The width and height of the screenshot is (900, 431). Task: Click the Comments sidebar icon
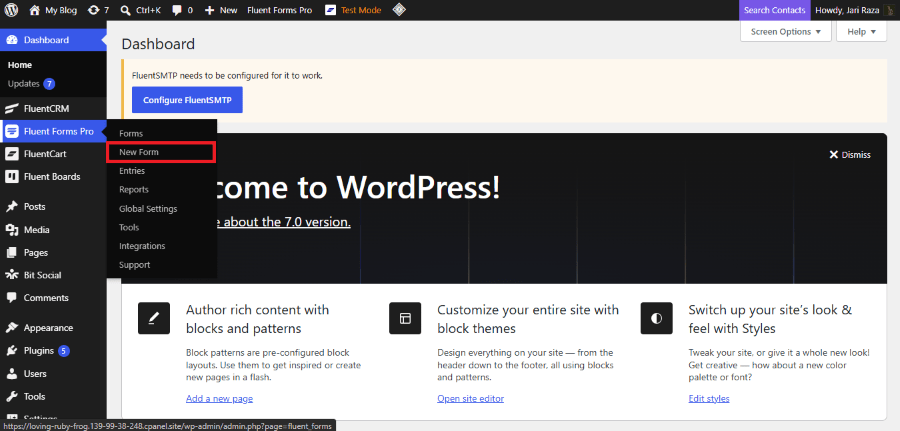coord(12,298)
